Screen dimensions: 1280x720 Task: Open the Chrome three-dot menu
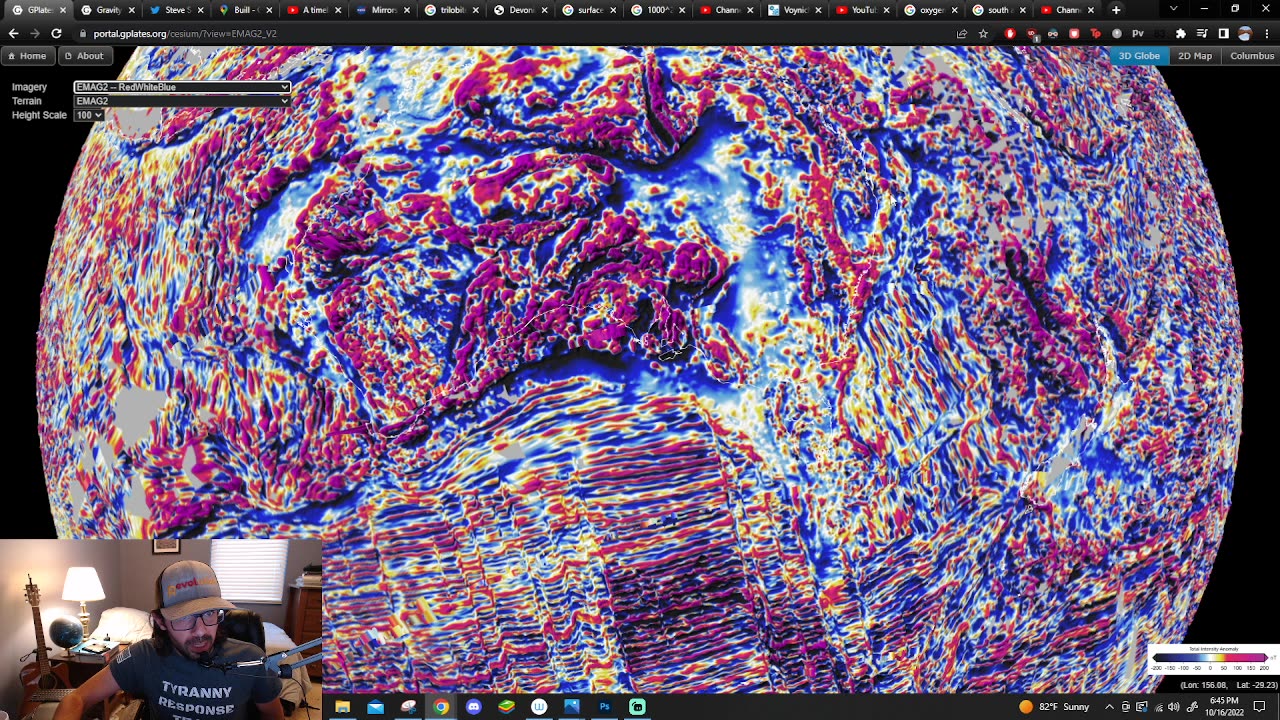click(x=1266, y=33)
